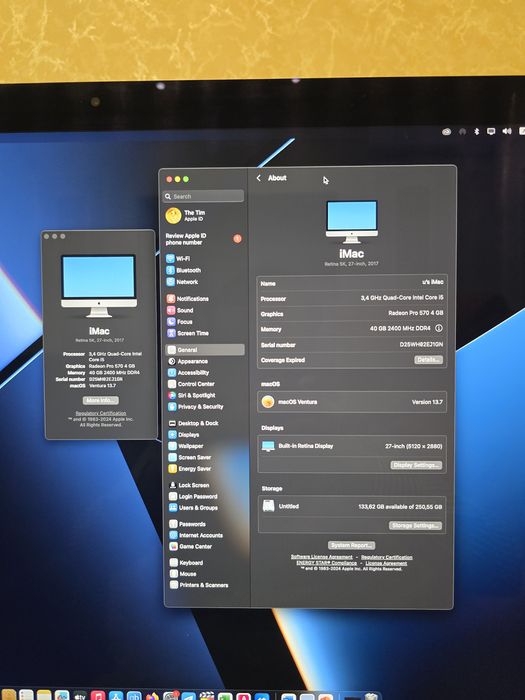Open Regulatory Certification link in small About window
This screenshot has height=700, width=525.
[101, 413]
